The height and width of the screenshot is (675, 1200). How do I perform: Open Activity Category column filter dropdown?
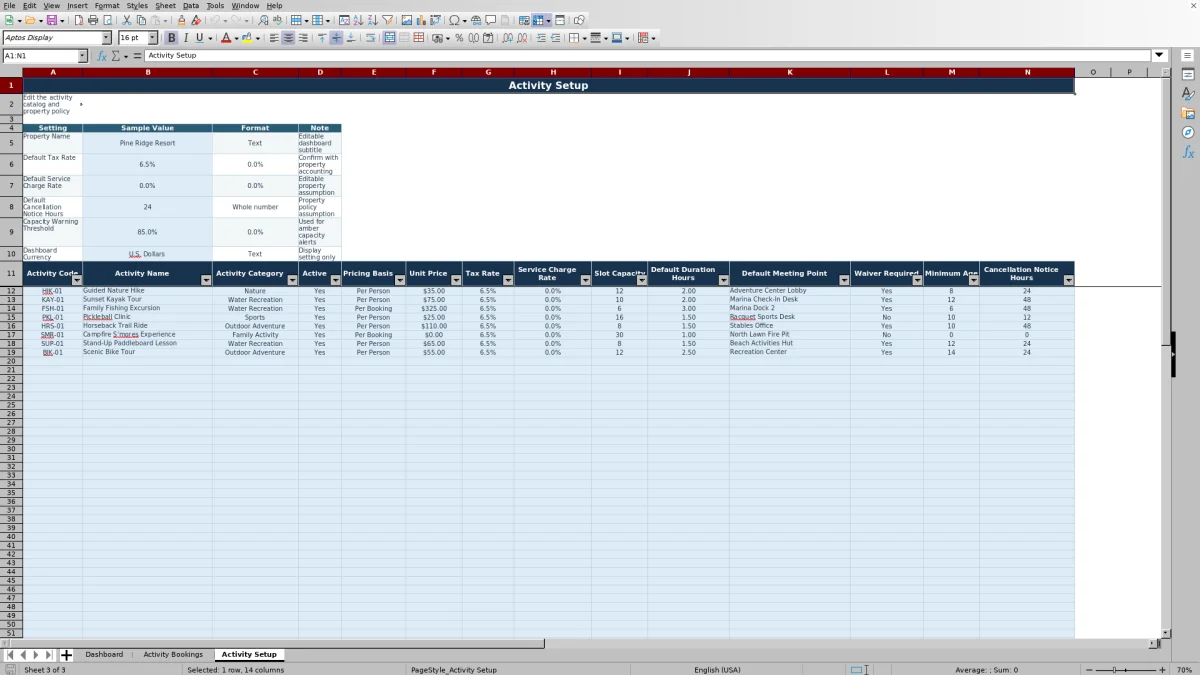tap(292, 281)
